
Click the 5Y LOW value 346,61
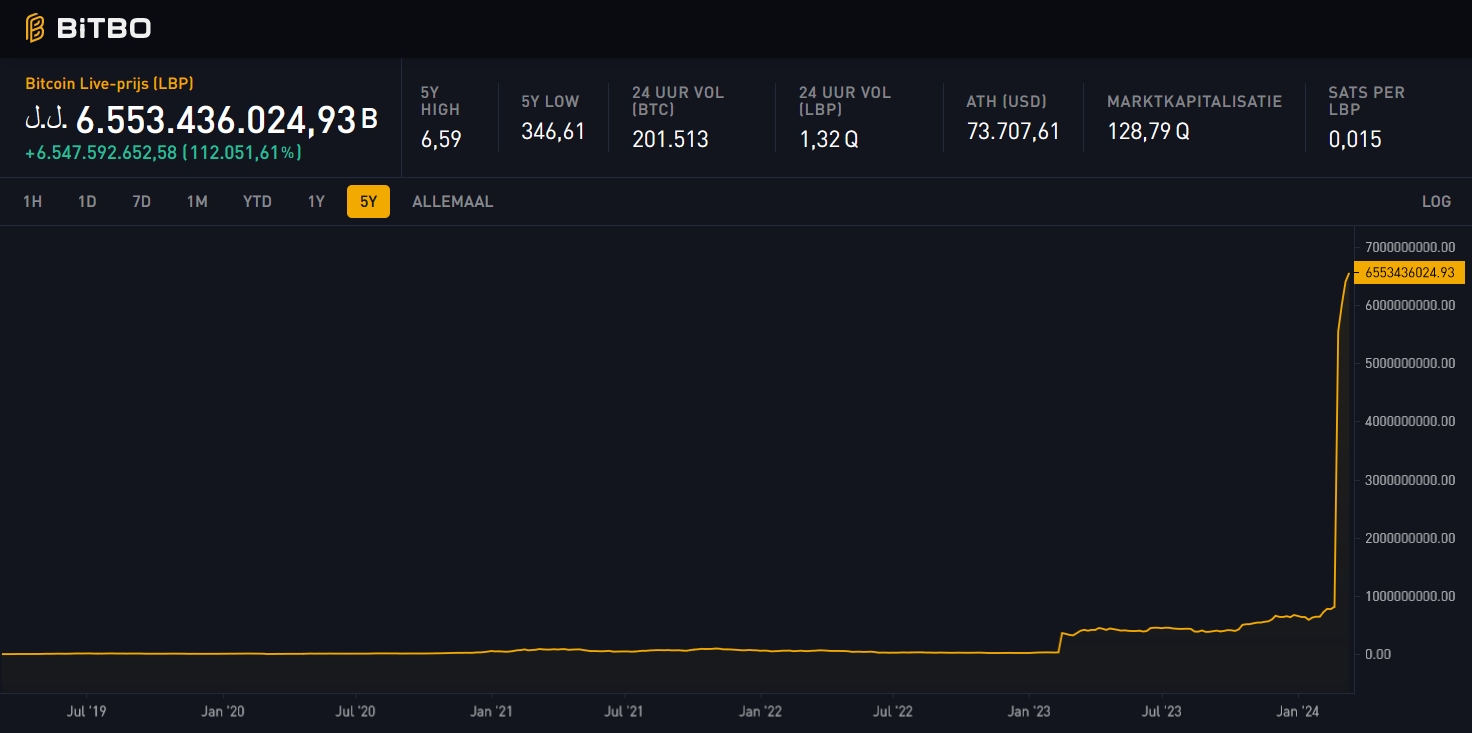coord(553,131)
